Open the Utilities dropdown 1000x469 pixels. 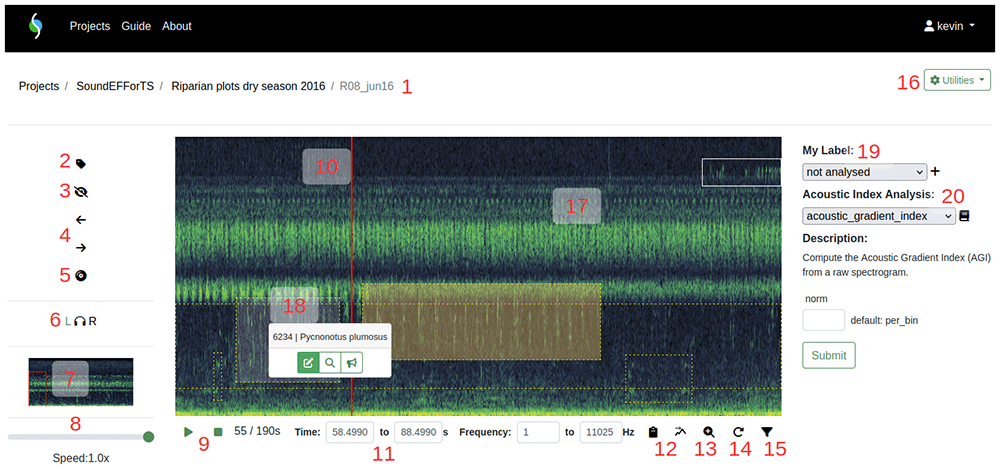[x=957, y=80]
